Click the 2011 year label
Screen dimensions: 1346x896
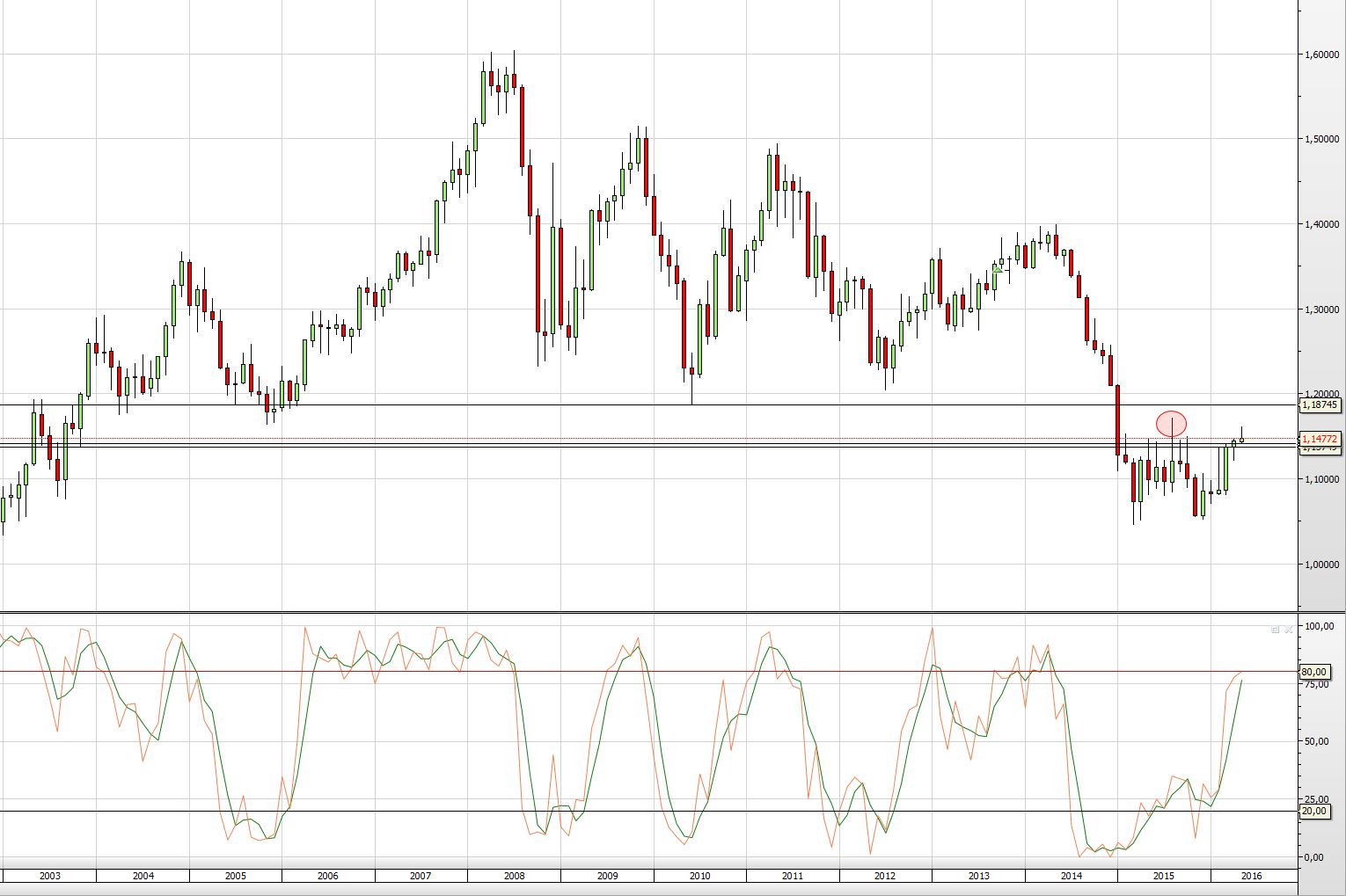793,876
